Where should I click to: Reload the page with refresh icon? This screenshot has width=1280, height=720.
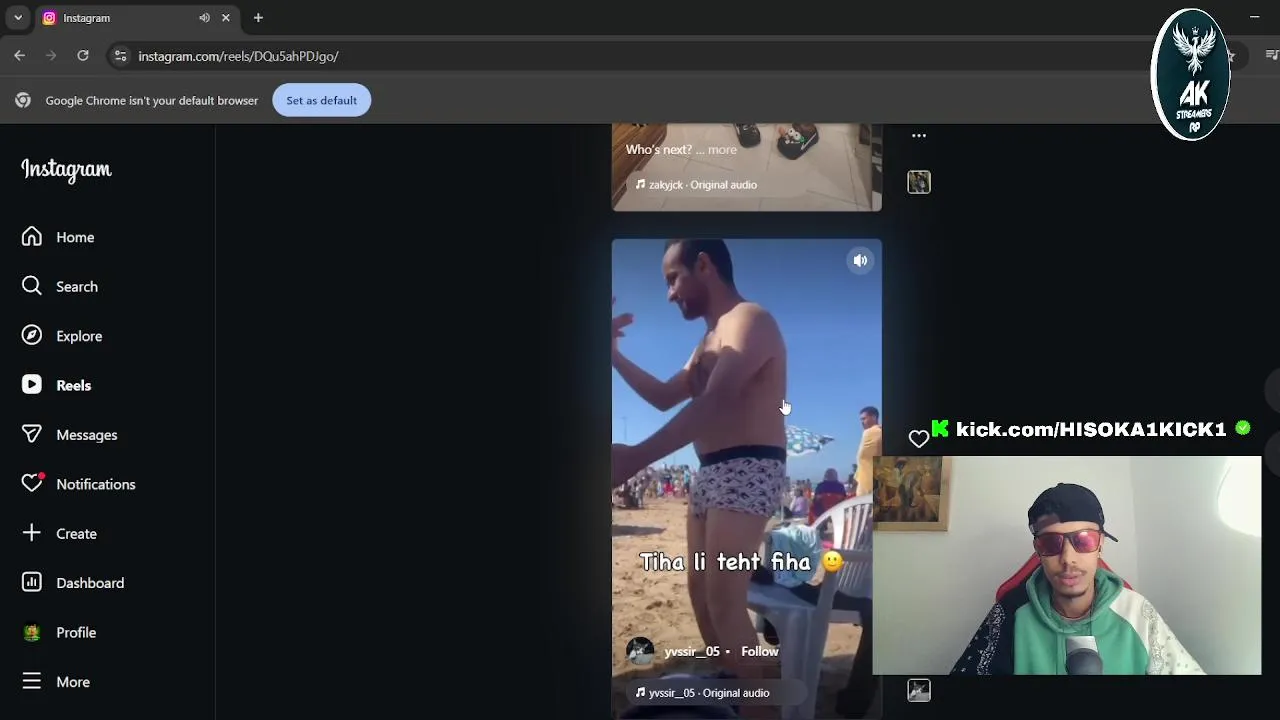pos(83,56)
